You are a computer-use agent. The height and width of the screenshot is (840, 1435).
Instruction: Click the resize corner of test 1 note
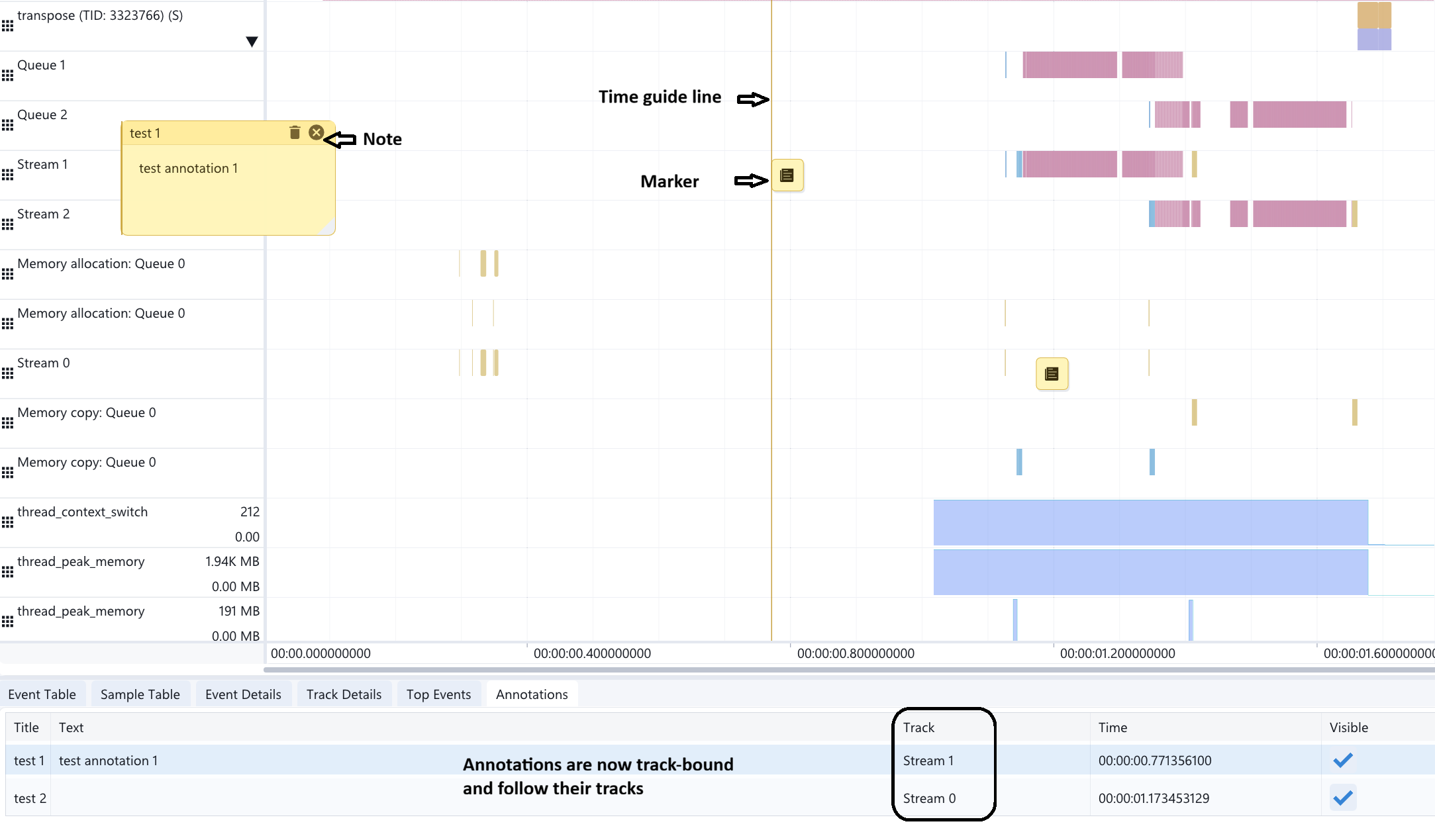tap(327, 227)
